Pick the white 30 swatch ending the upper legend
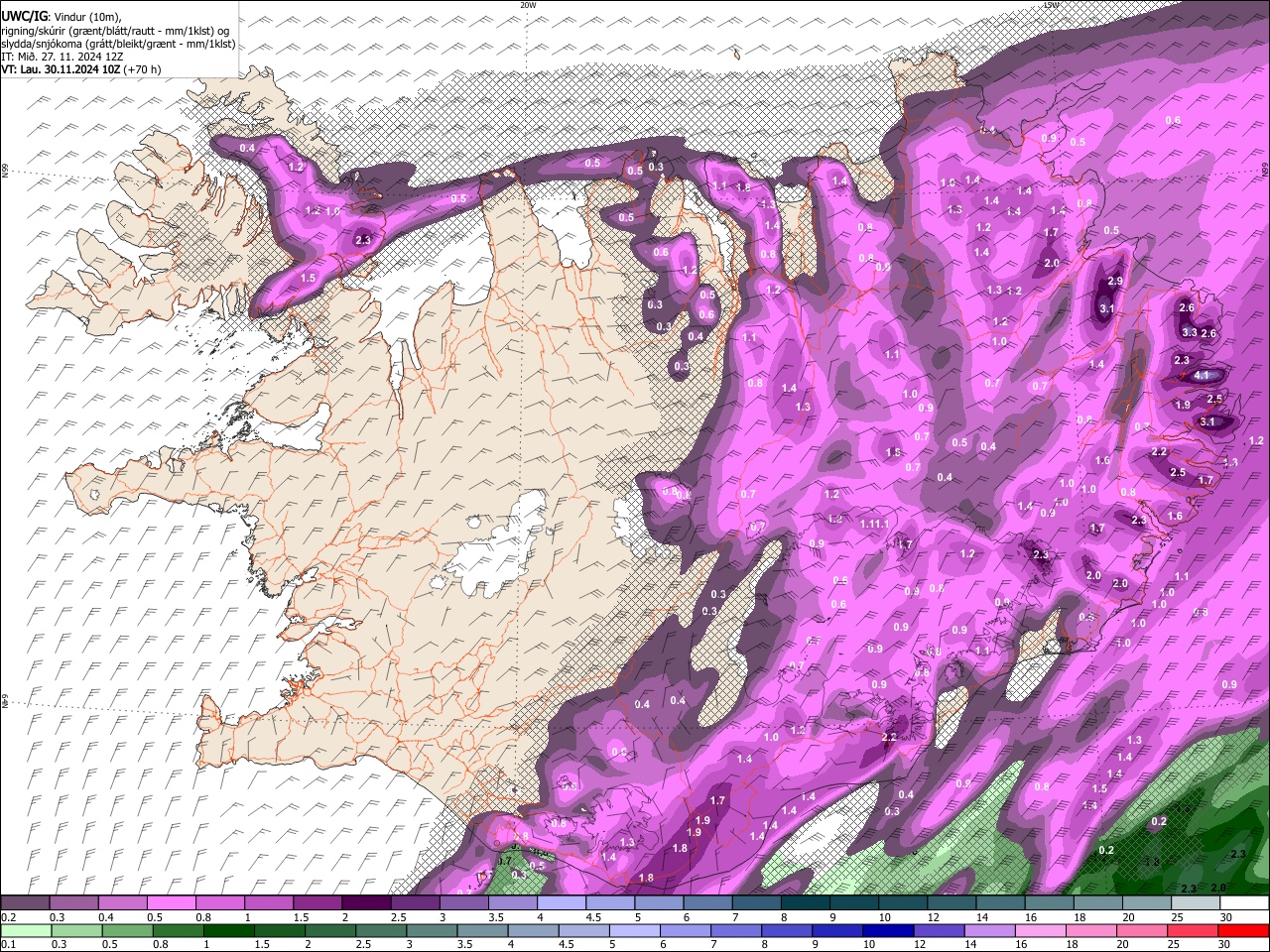This screenshot has width=1270, height=952. coord(1244,903)
